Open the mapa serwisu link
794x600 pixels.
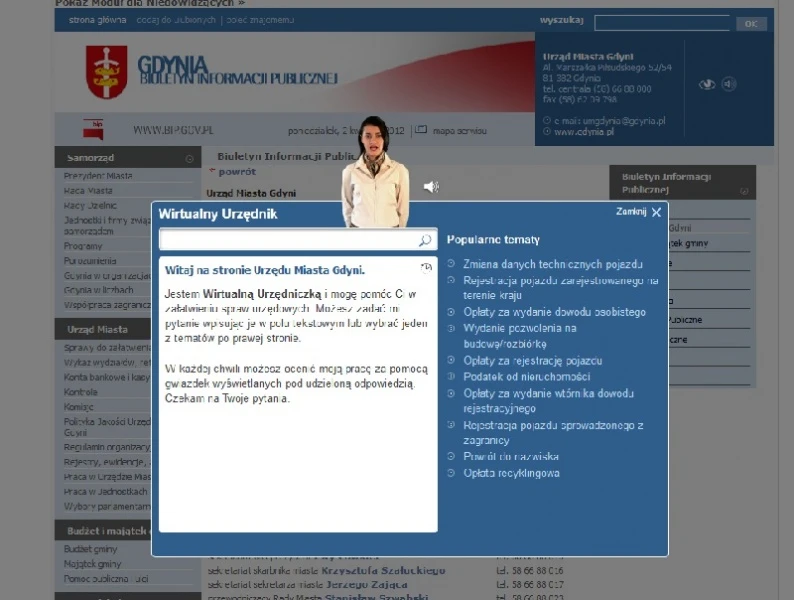(x=459, y=131)
